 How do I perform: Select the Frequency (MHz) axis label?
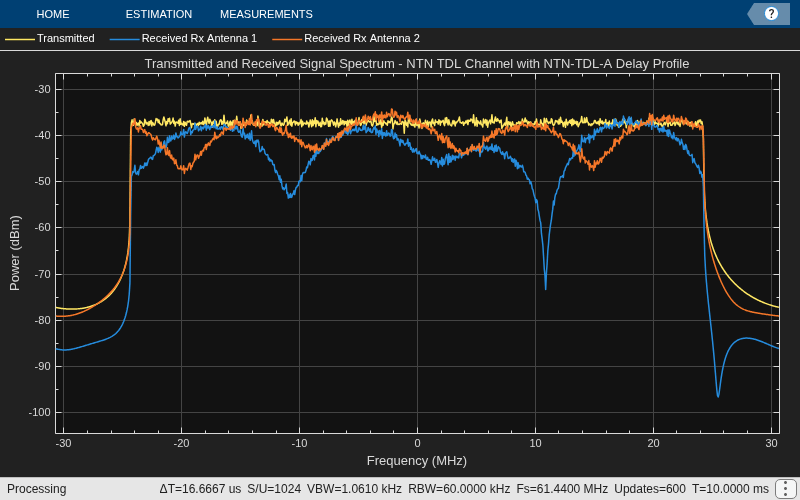(417, 461)
